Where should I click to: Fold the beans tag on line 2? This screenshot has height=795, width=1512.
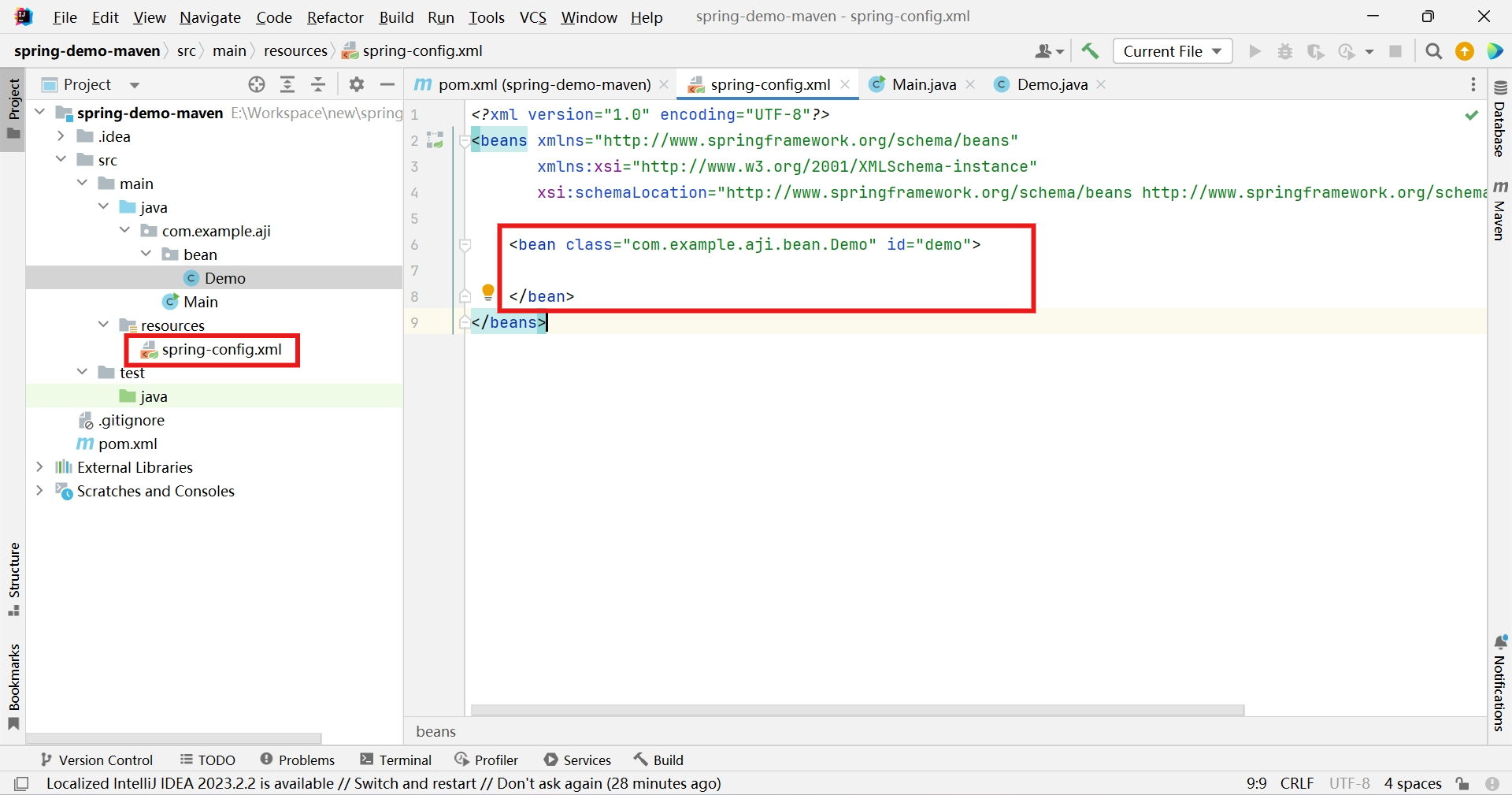(465, 141)
